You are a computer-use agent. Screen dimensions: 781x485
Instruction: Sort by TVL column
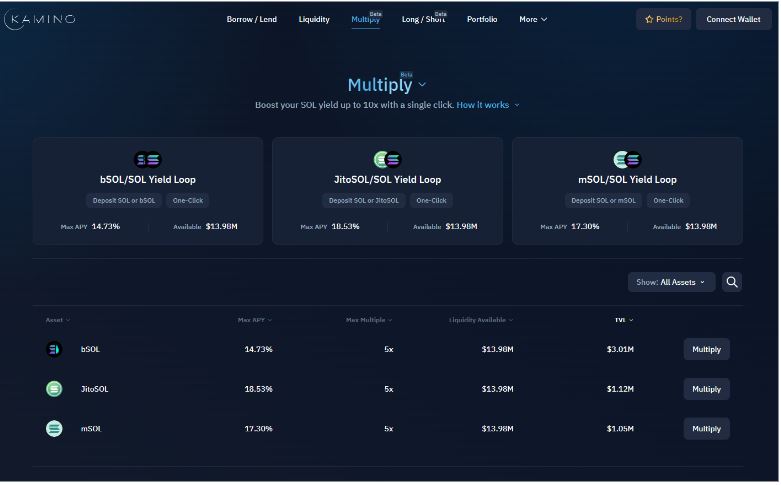pyautogui.click(x=624, y=320)
